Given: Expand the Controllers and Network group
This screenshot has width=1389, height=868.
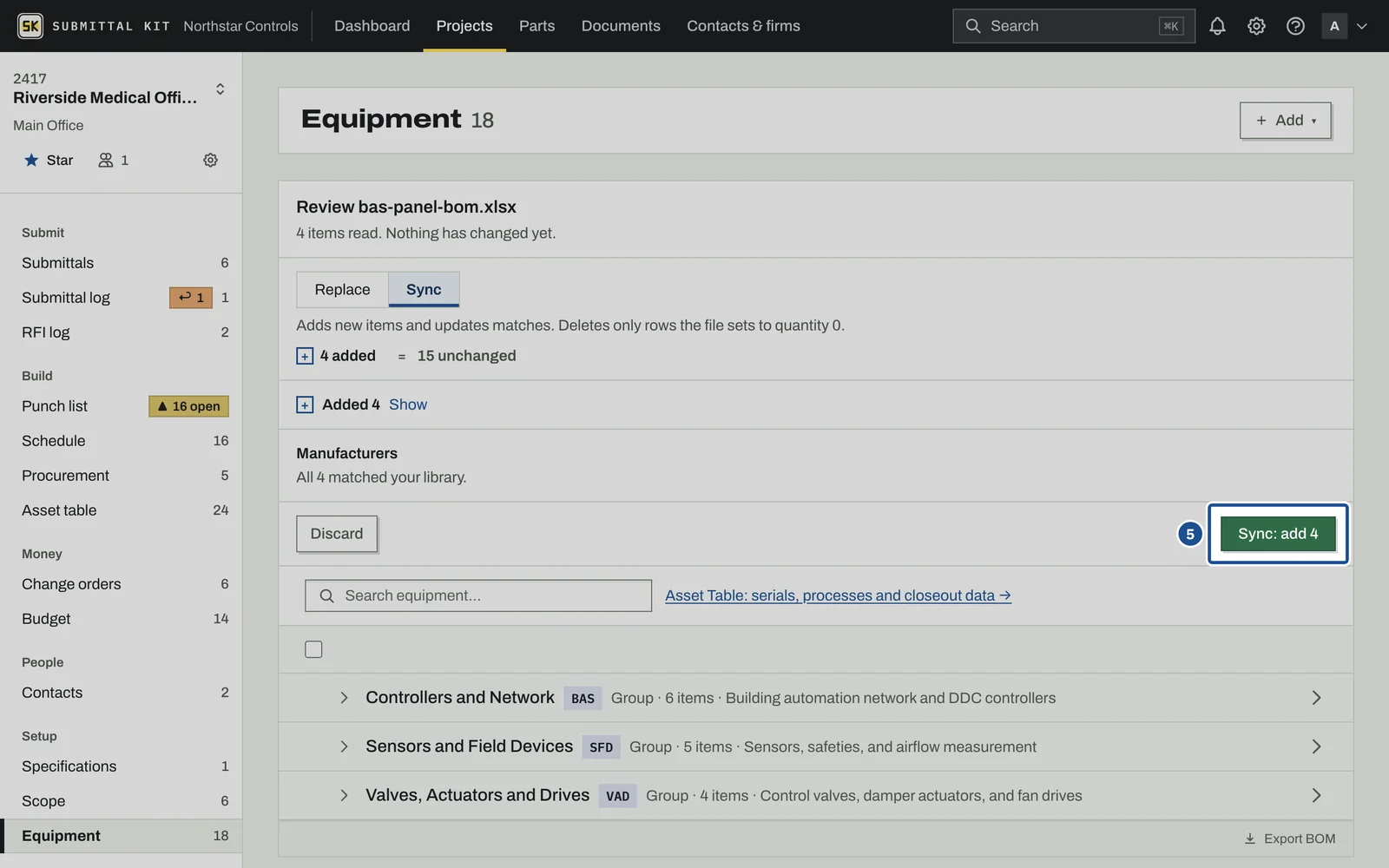Looking at the screenshot, I should pyautogui.click(x=344, y=698).
